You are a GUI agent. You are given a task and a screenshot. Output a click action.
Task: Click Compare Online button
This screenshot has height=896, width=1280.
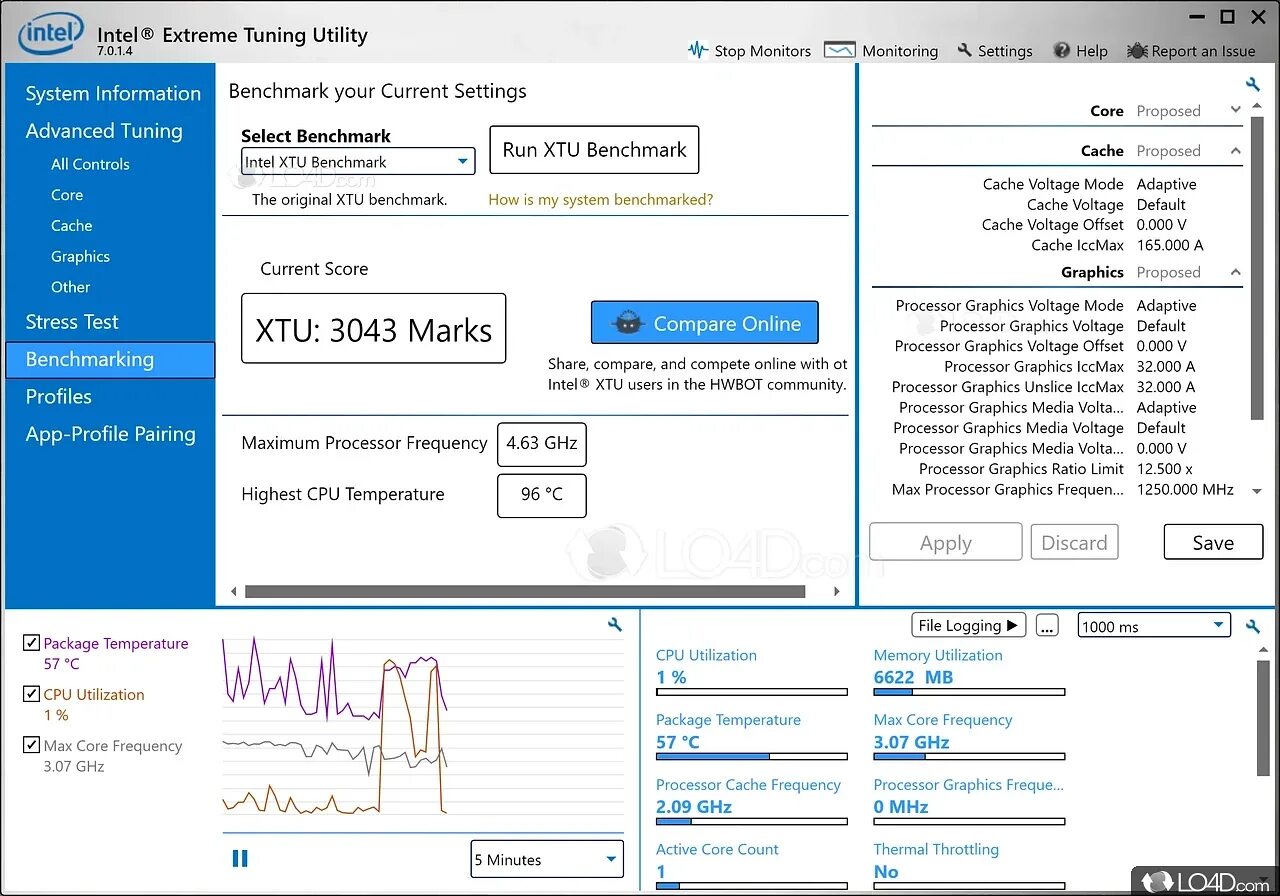705,323
